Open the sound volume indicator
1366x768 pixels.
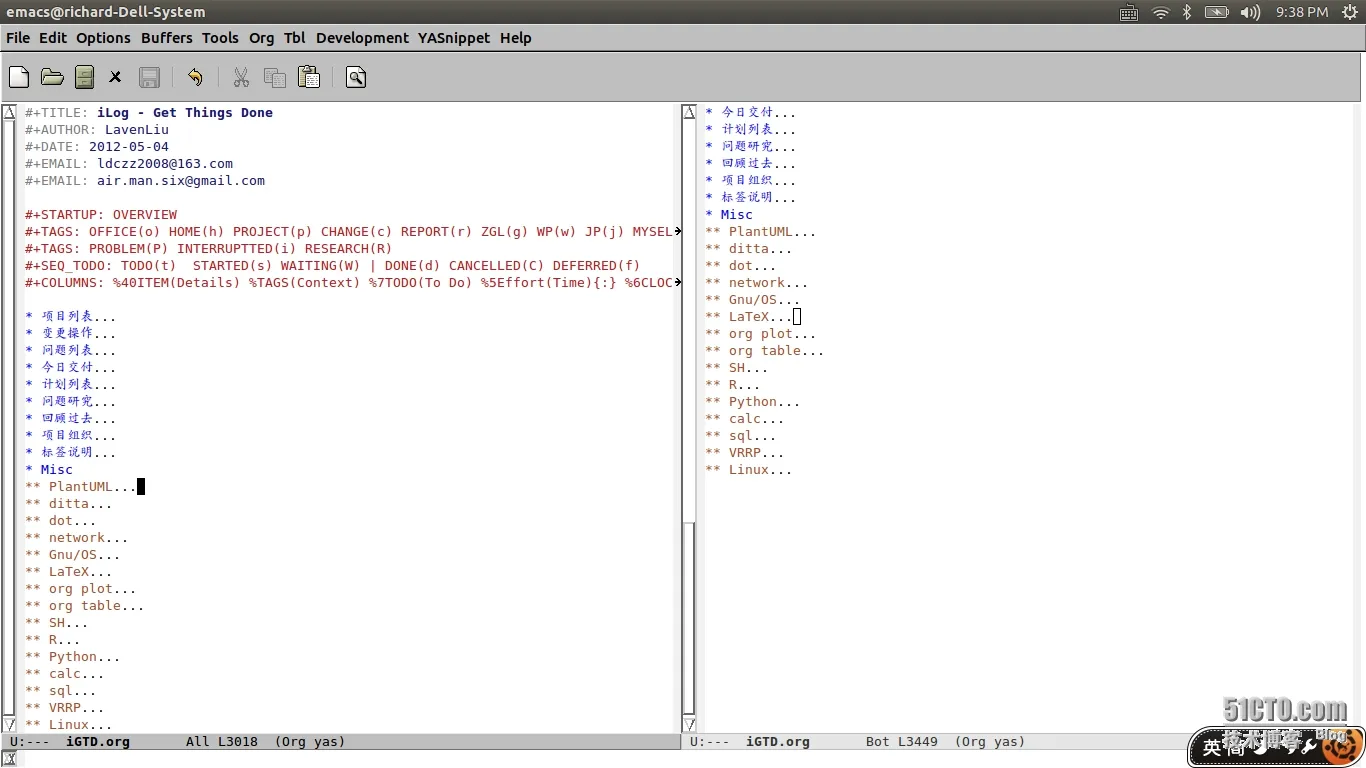[1250, 12]
